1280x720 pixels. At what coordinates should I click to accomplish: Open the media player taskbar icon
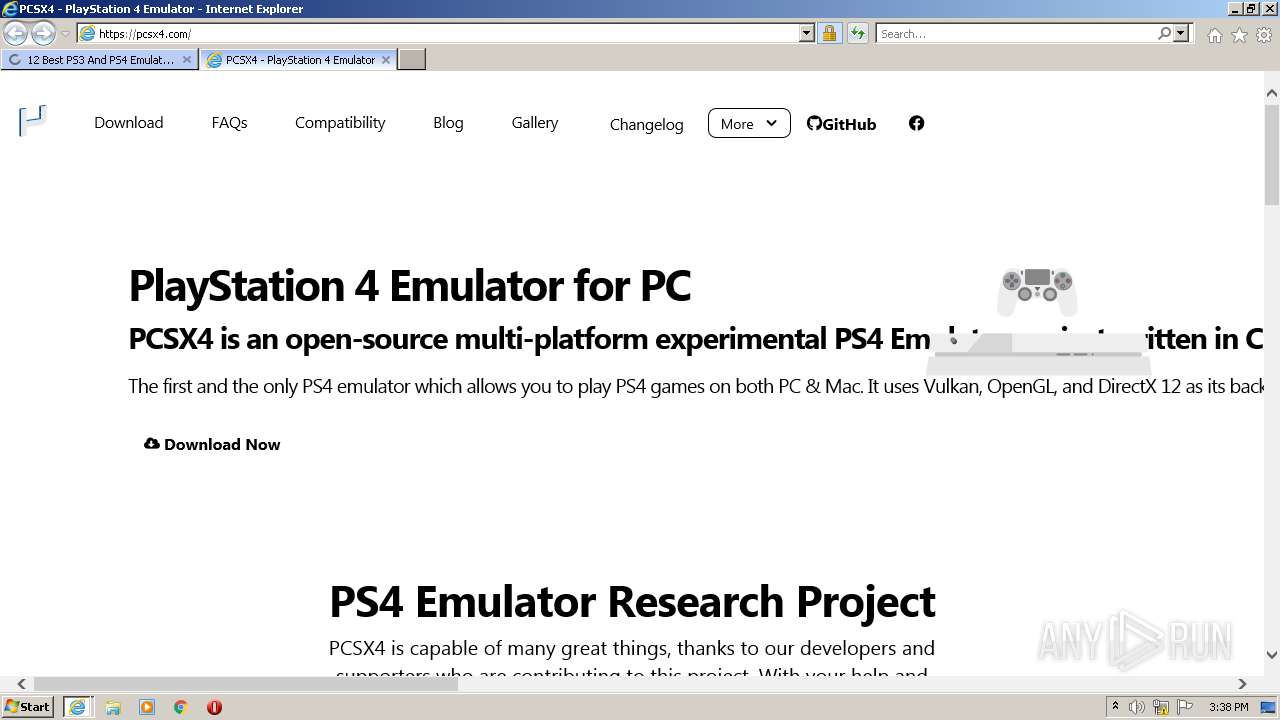coord(147,707)
